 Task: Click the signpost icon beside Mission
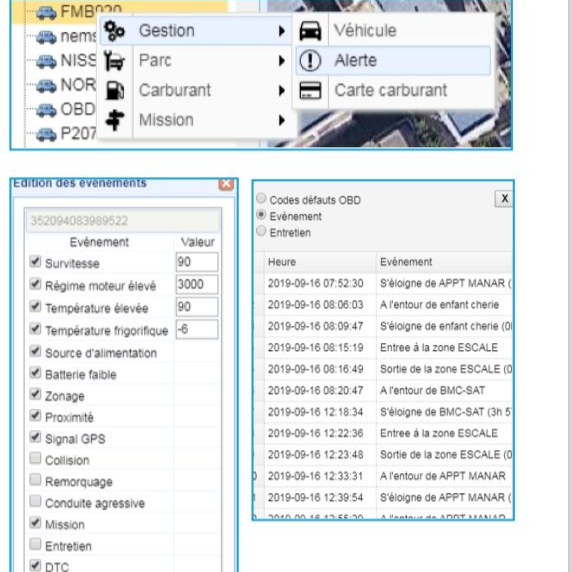tap(115, 120)
